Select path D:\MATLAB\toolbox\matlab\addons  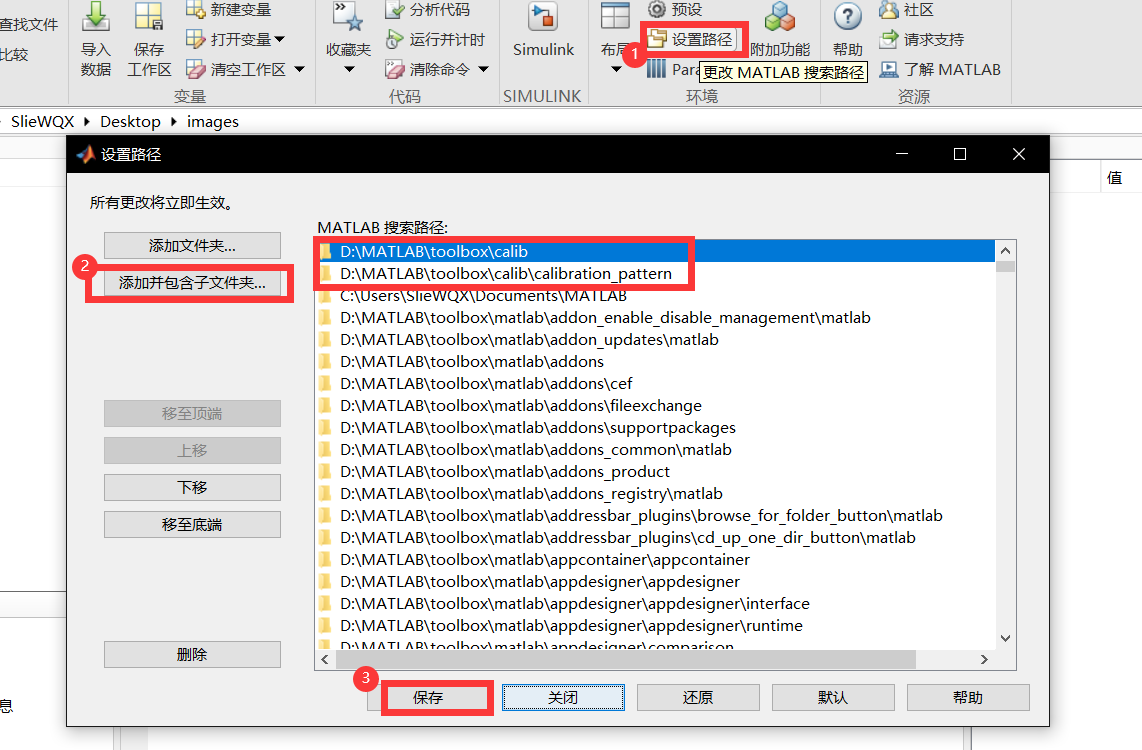click(x=655, y=361)
